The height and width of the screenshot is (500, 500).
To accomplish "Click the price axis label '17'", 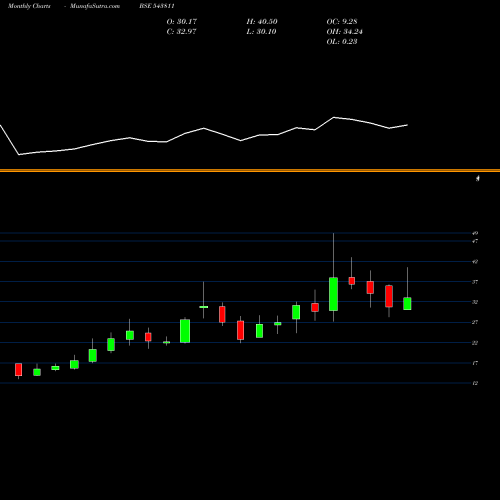I will (x=475, y=363).
